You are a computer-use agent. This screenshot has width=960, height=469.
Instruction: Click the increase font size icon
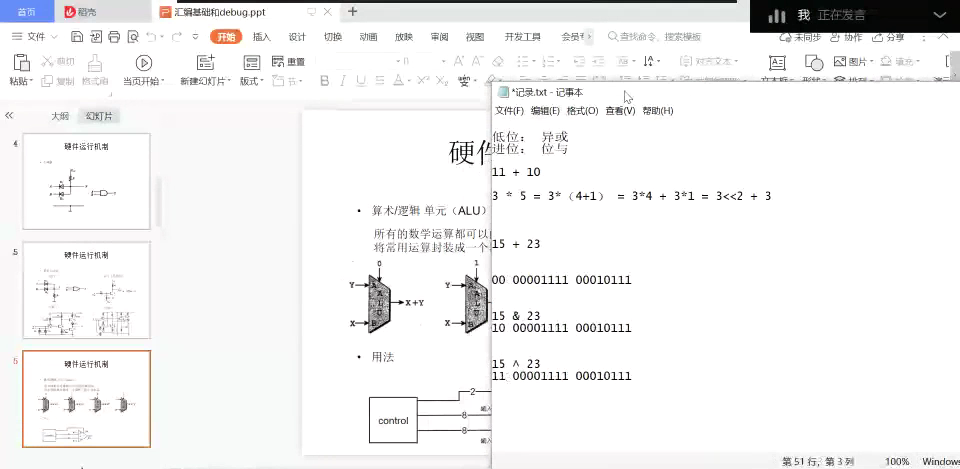point(459,61)
